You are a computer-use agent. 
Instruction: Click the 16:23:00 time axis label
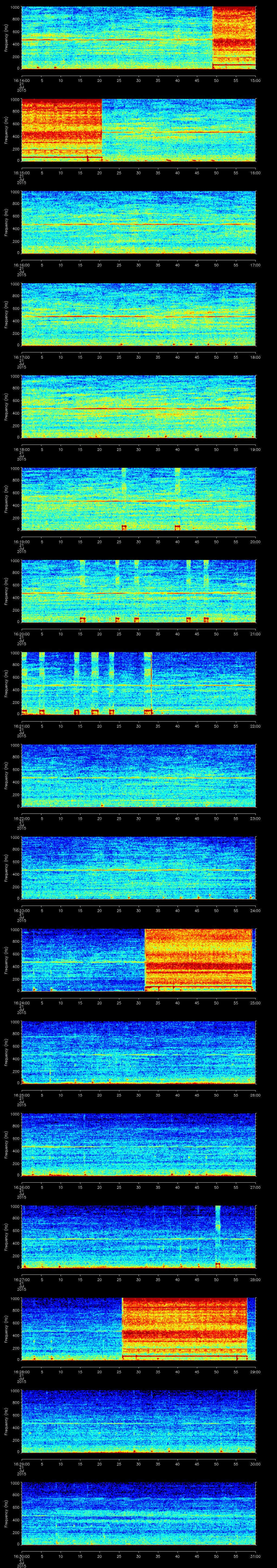(x=21, y=910)
